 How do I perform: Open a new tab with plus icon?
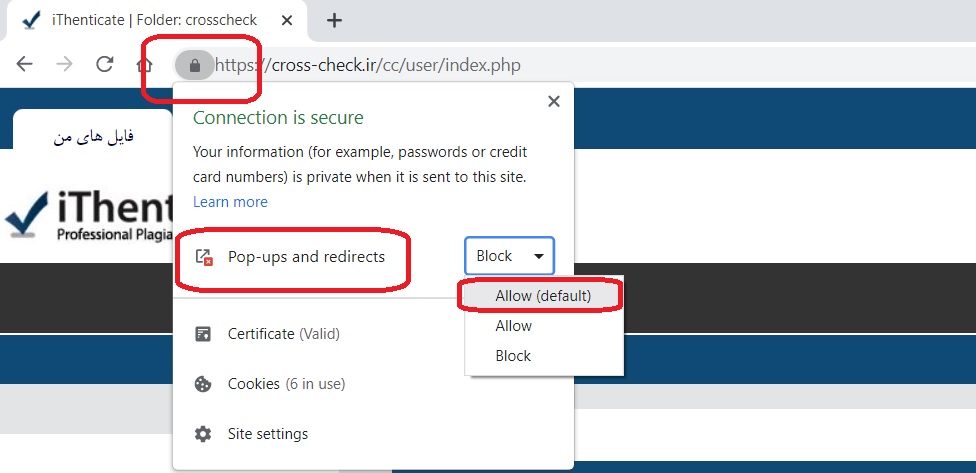pyautogui.click(x=334, y=21)
